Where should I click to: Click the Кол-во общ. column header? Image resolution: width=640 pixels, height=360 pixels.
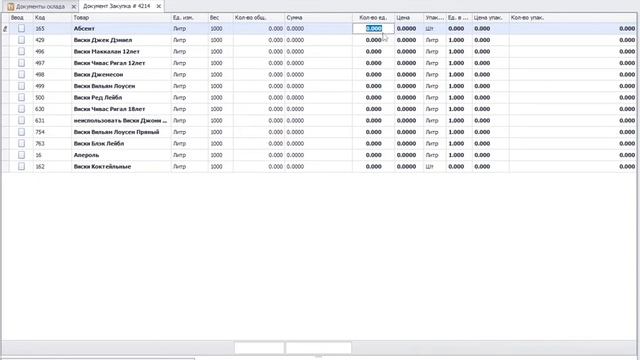(259, 18)
